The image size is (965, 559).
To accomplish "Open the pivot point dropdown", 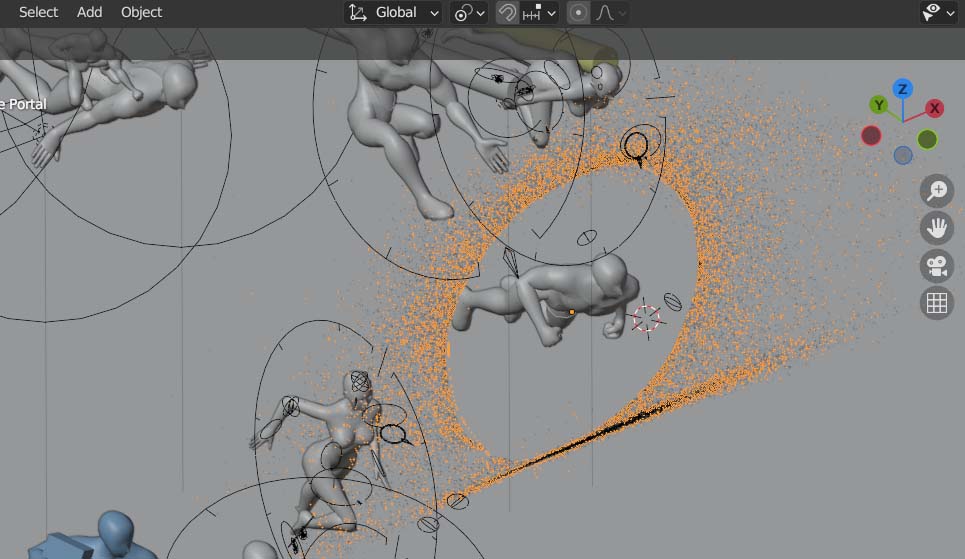I will click(469, 13).
